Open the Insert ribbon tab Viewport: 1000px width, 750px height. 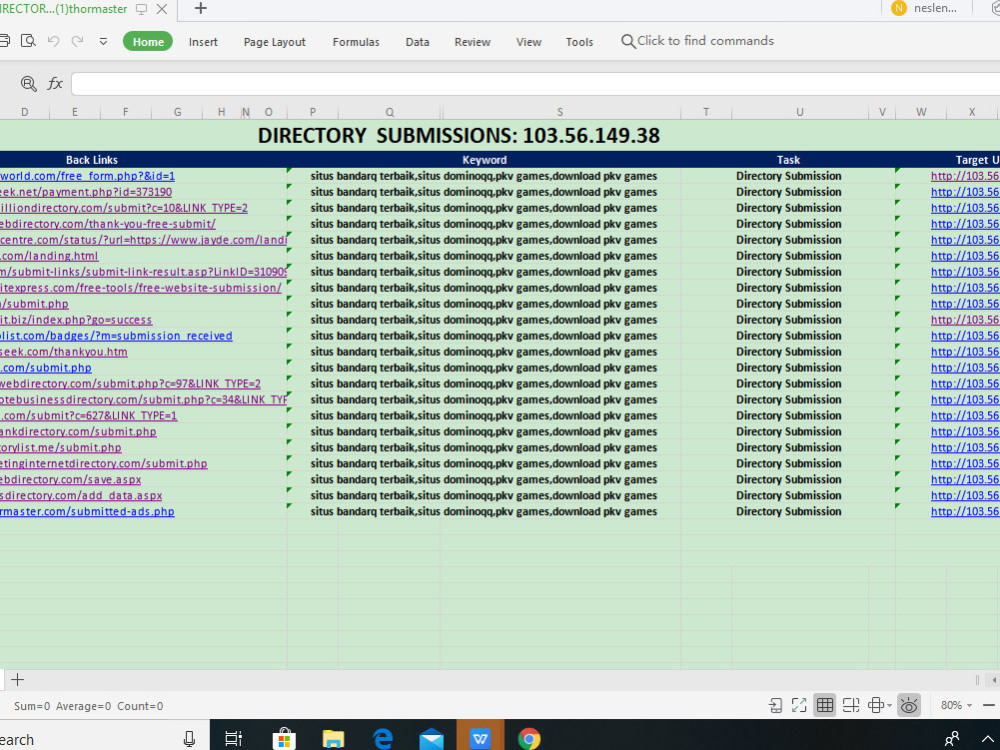pyautogui.click(x=203, y=42)
